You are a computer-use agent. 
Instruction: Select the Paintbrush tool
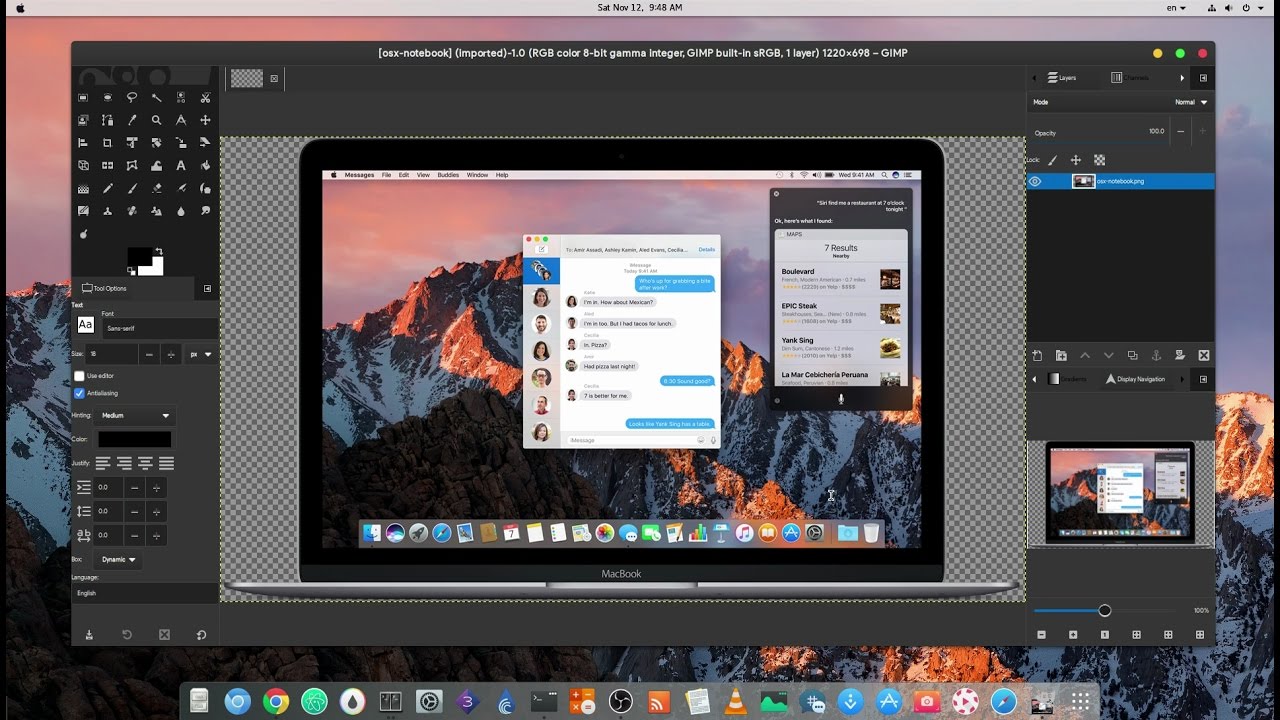tap(131, 188)
